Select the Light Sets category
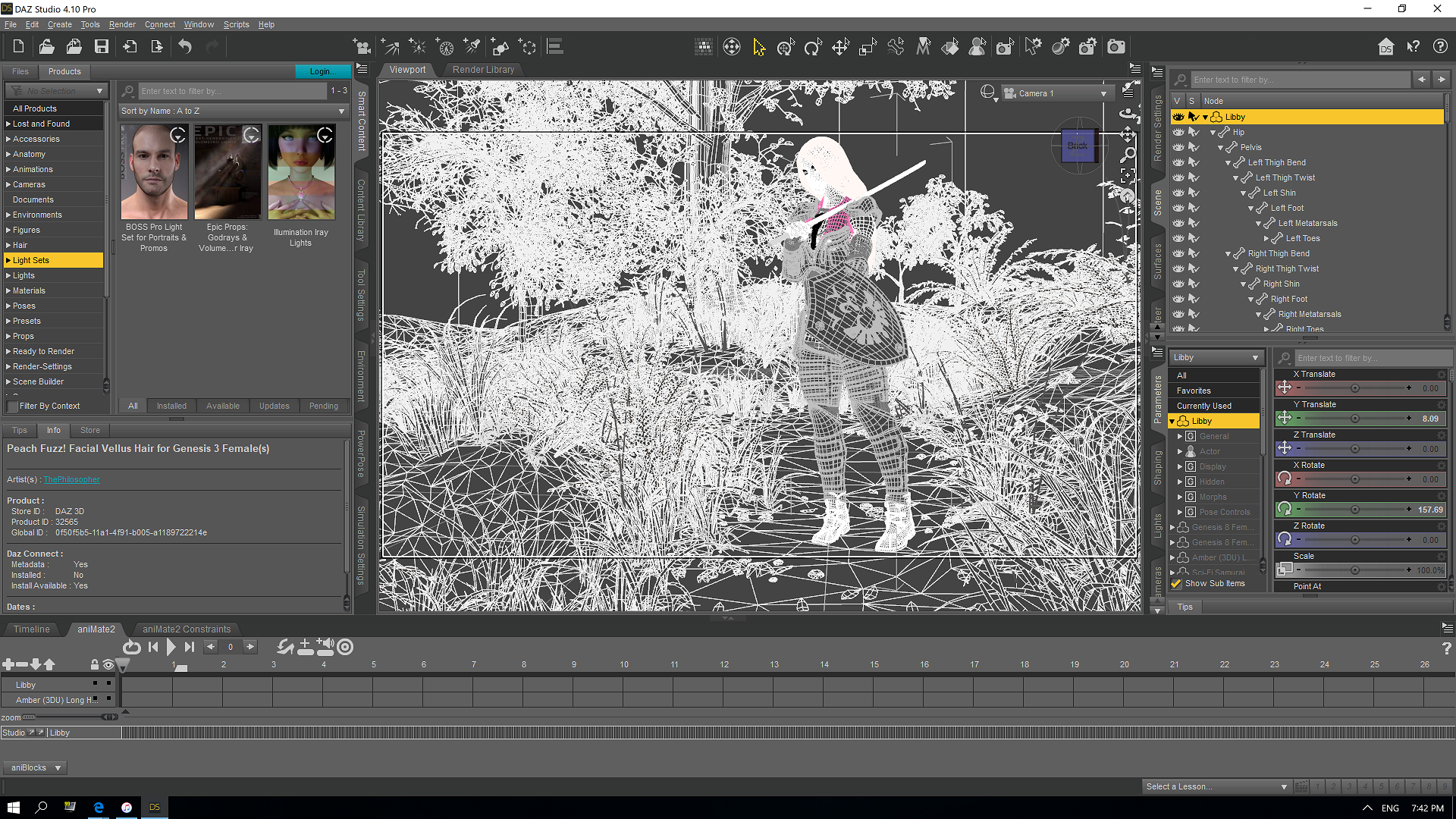 point(53,260)
